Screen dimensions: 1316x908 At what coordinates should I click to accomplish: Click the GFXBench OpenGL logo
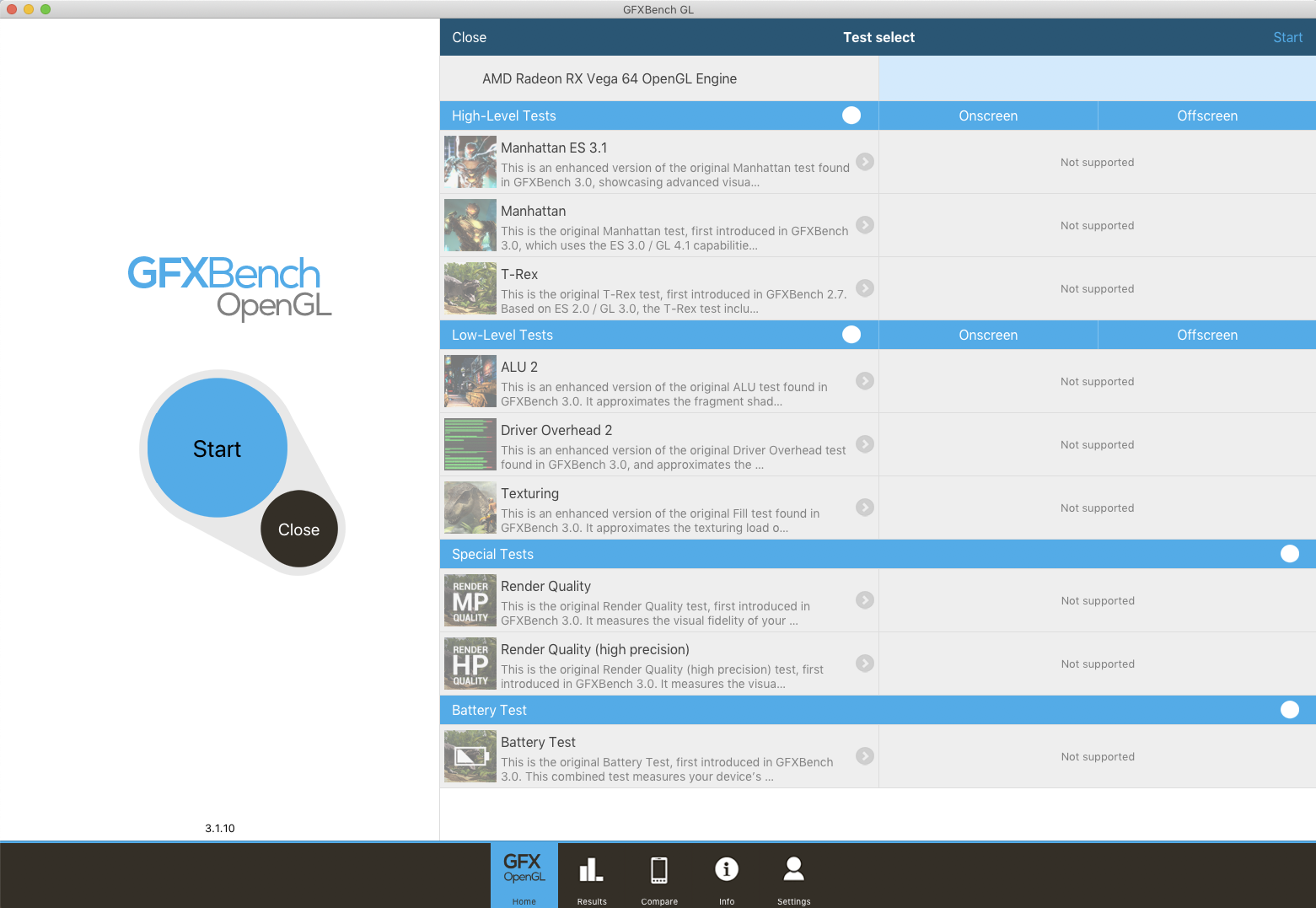(229, 287)
